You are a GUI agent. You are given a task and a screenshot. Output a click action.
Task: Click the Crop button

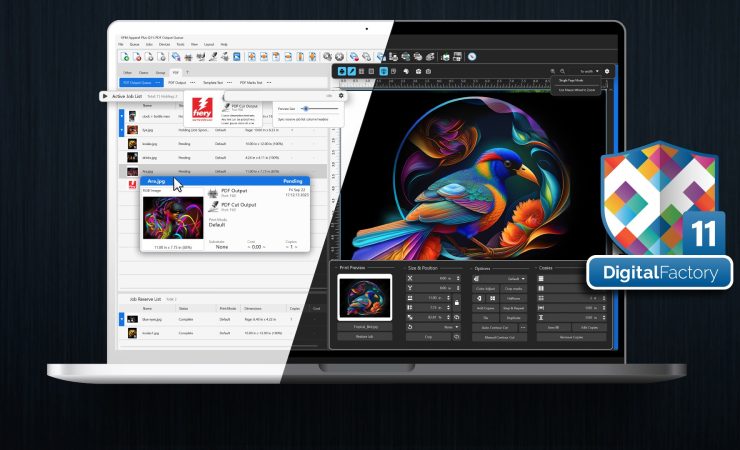click(428, 337)
